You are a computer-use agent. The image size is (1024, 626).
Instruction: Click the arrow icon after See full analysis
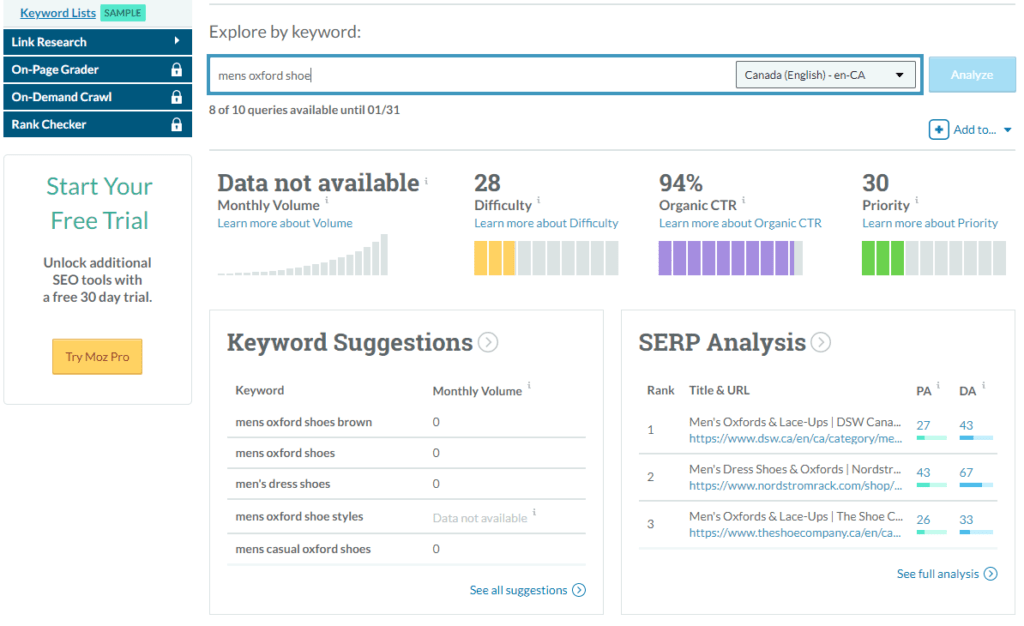[x=991, y=574]
